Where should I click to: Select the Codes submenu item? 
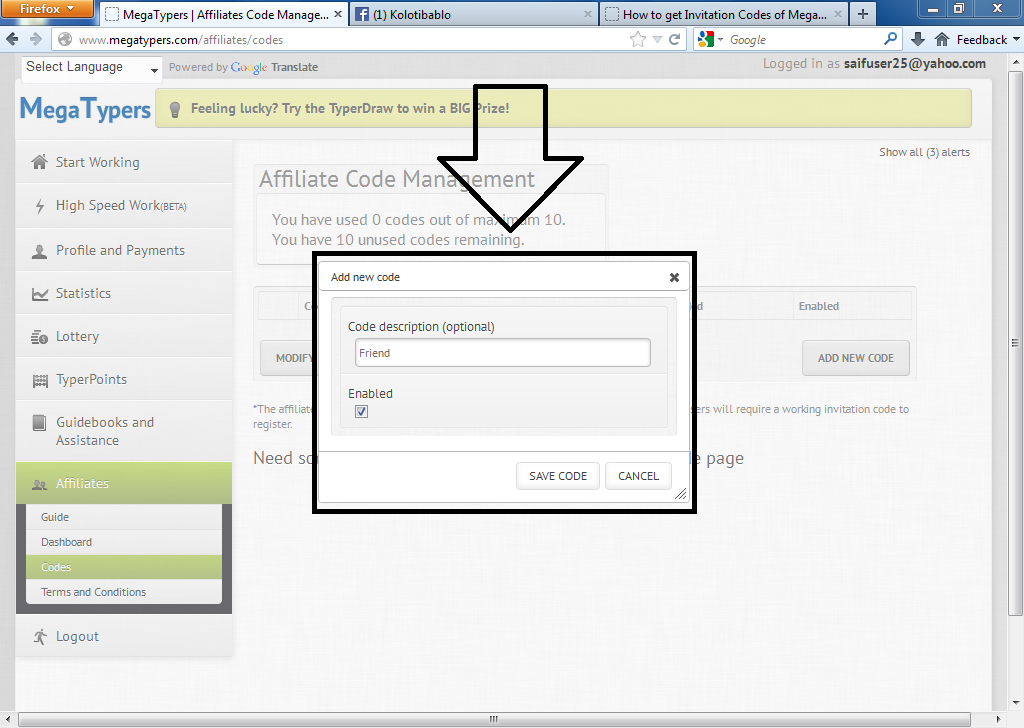tap(124, 567)
